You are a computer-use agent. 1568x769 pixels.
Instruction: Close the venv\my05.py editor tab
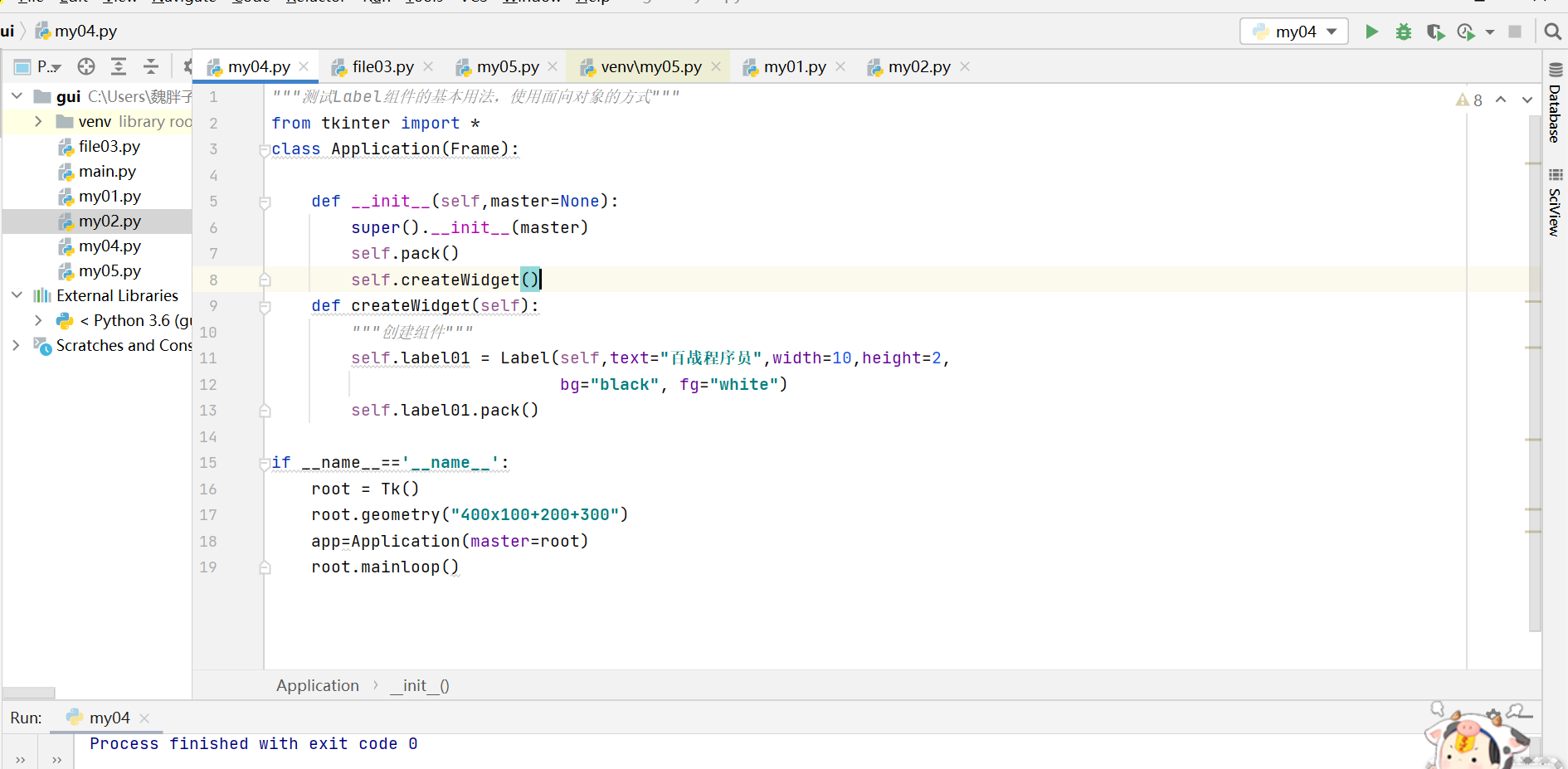(716, 66)
